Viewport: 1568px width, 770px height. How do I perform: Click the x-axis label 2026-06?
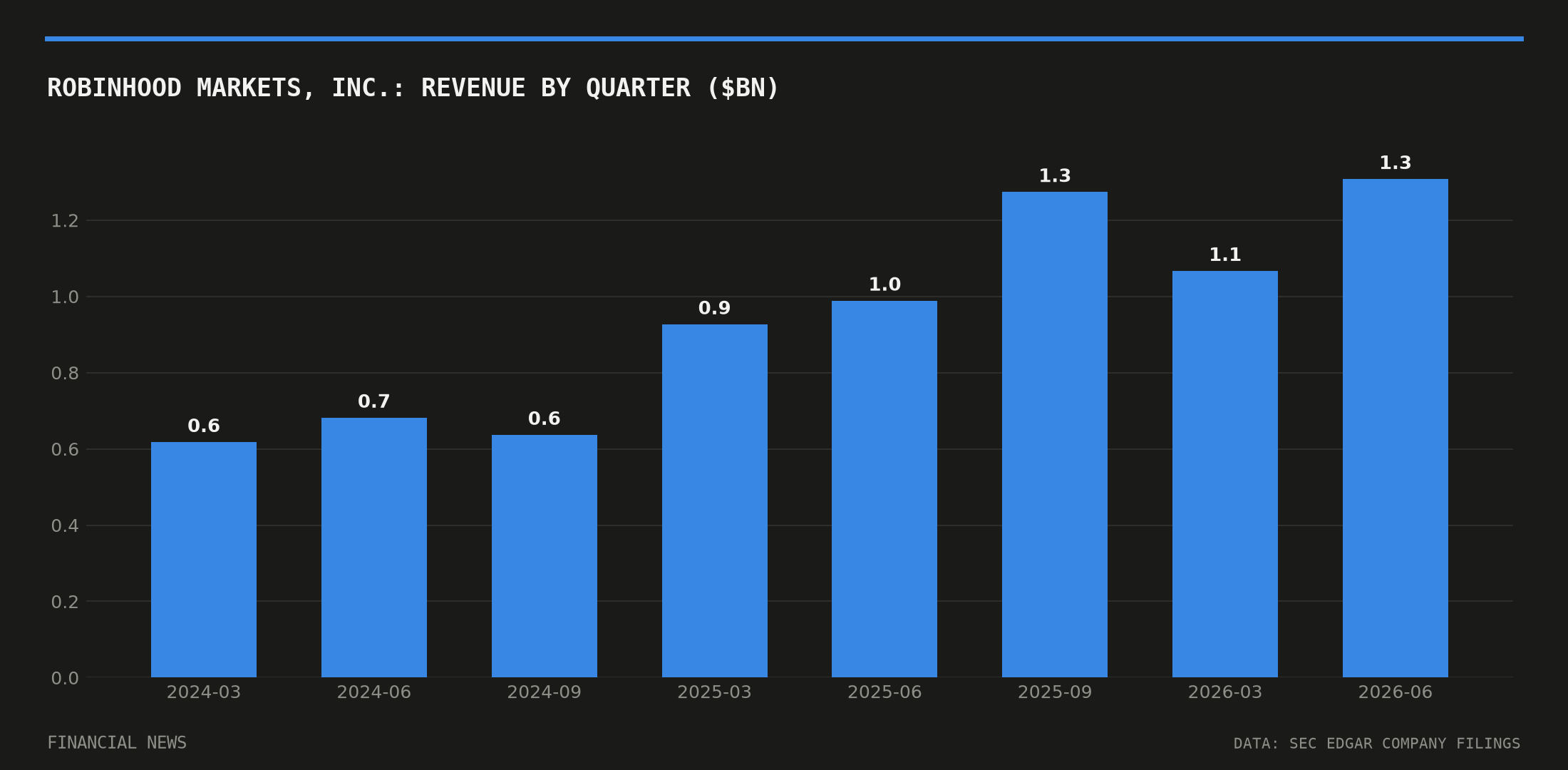tap(1396, 692)
